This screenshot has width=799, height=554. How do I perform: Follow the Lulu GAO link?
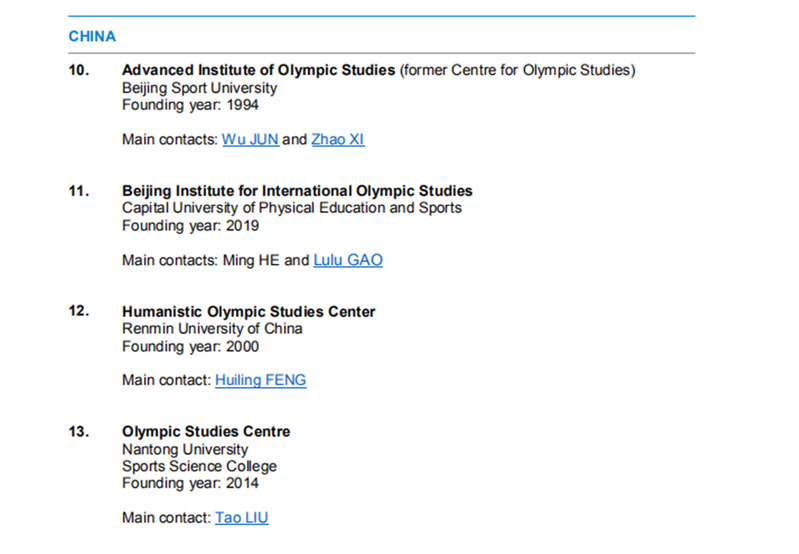[348, 260]
